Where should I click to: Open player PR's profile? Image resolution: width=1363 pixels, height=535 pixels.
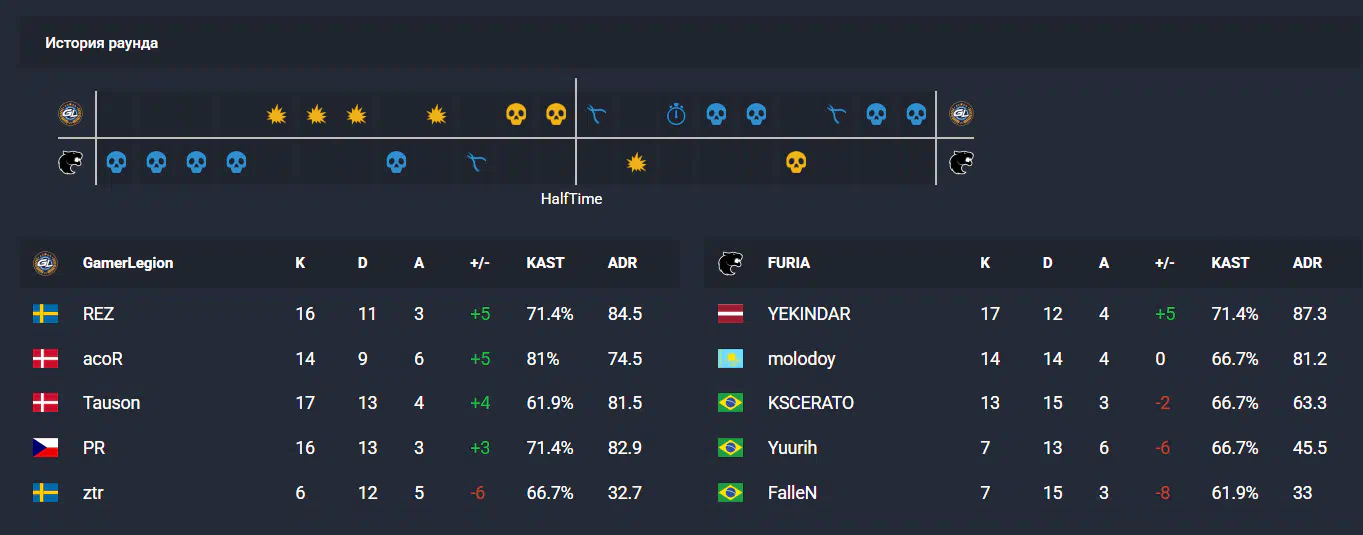94,448
